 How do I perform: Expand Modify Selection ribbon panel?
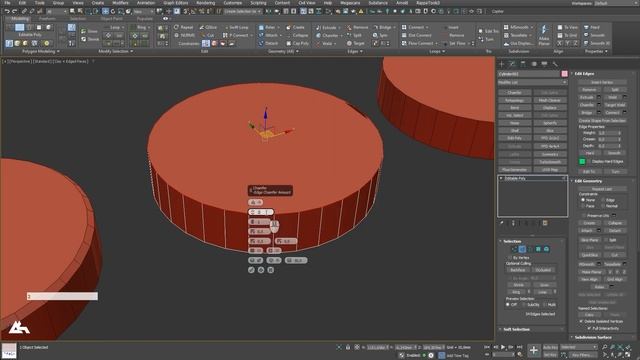[x=116, y=51]
